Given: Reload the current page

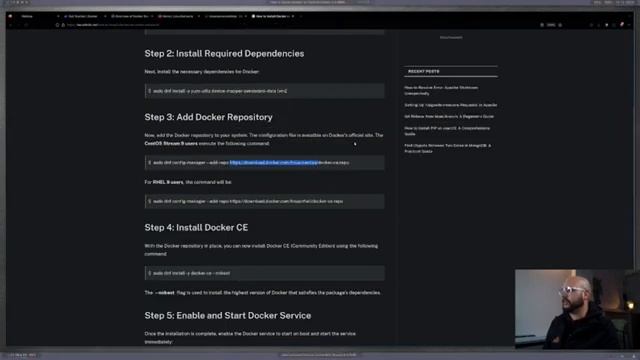Looking at the screenshot, I should [x=26, y=25].
